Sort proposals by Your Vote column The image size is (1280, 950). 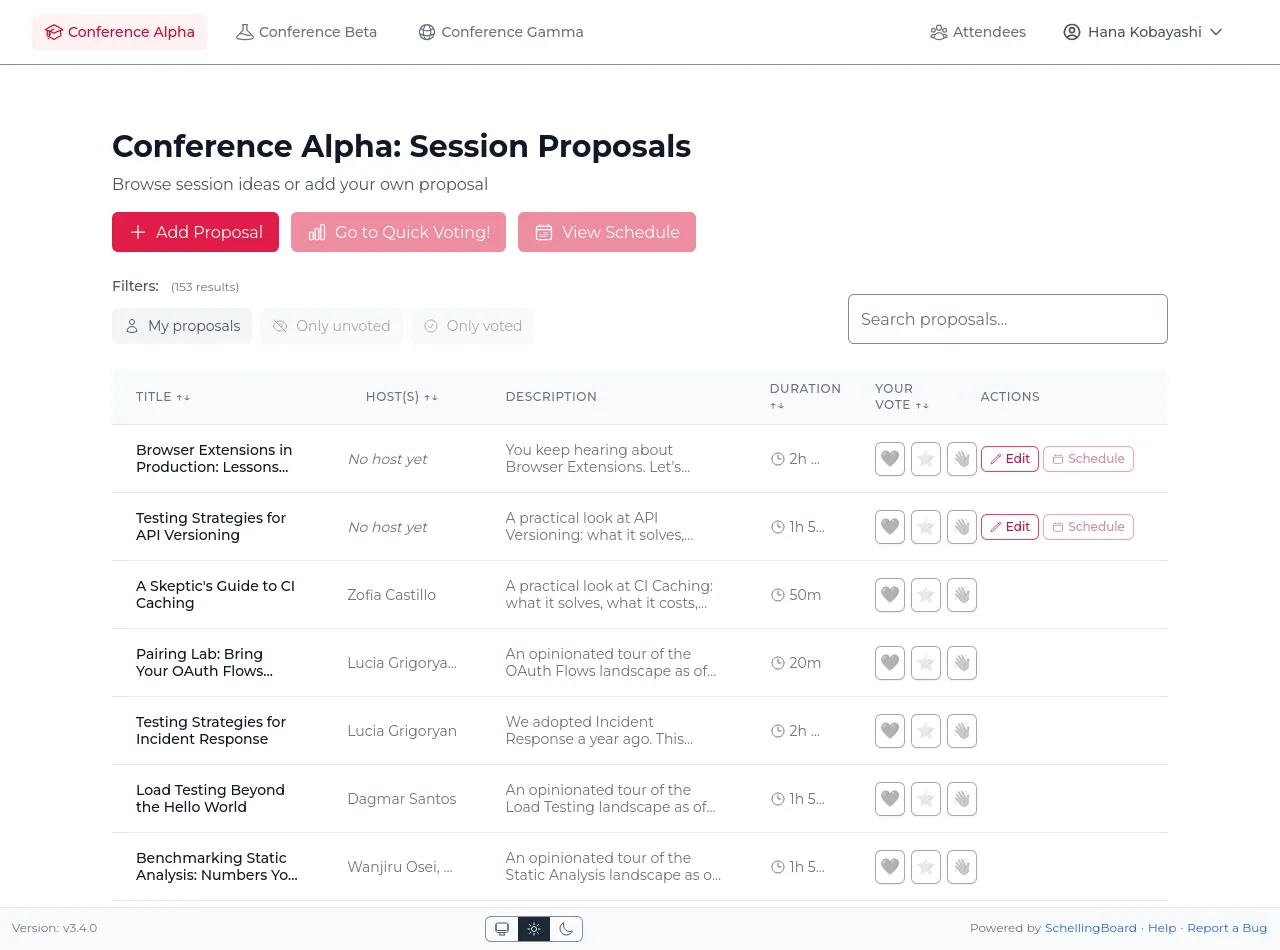pyautogui.click(x=902, y=397)
